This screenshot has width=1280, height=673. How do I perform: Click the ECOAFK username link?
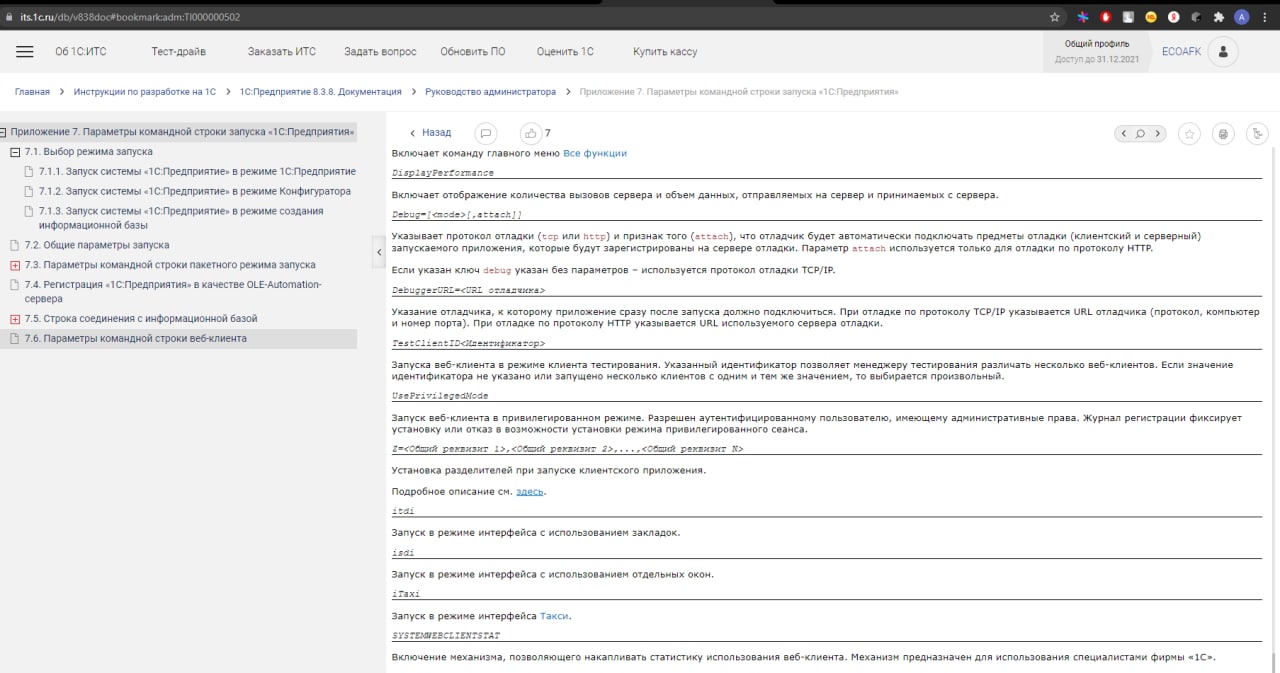pos(1181,52)
